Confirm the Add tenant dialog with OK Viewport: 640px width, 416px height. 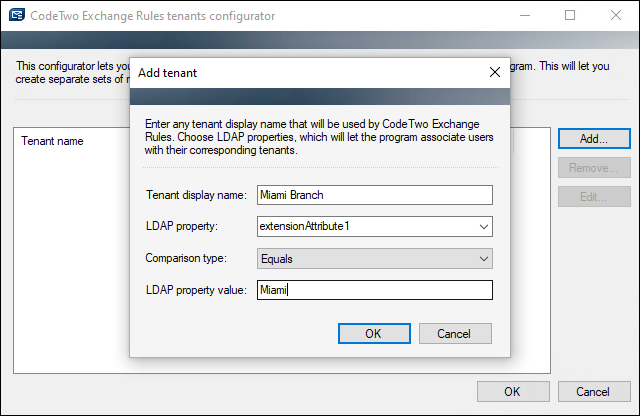[374, 334]
